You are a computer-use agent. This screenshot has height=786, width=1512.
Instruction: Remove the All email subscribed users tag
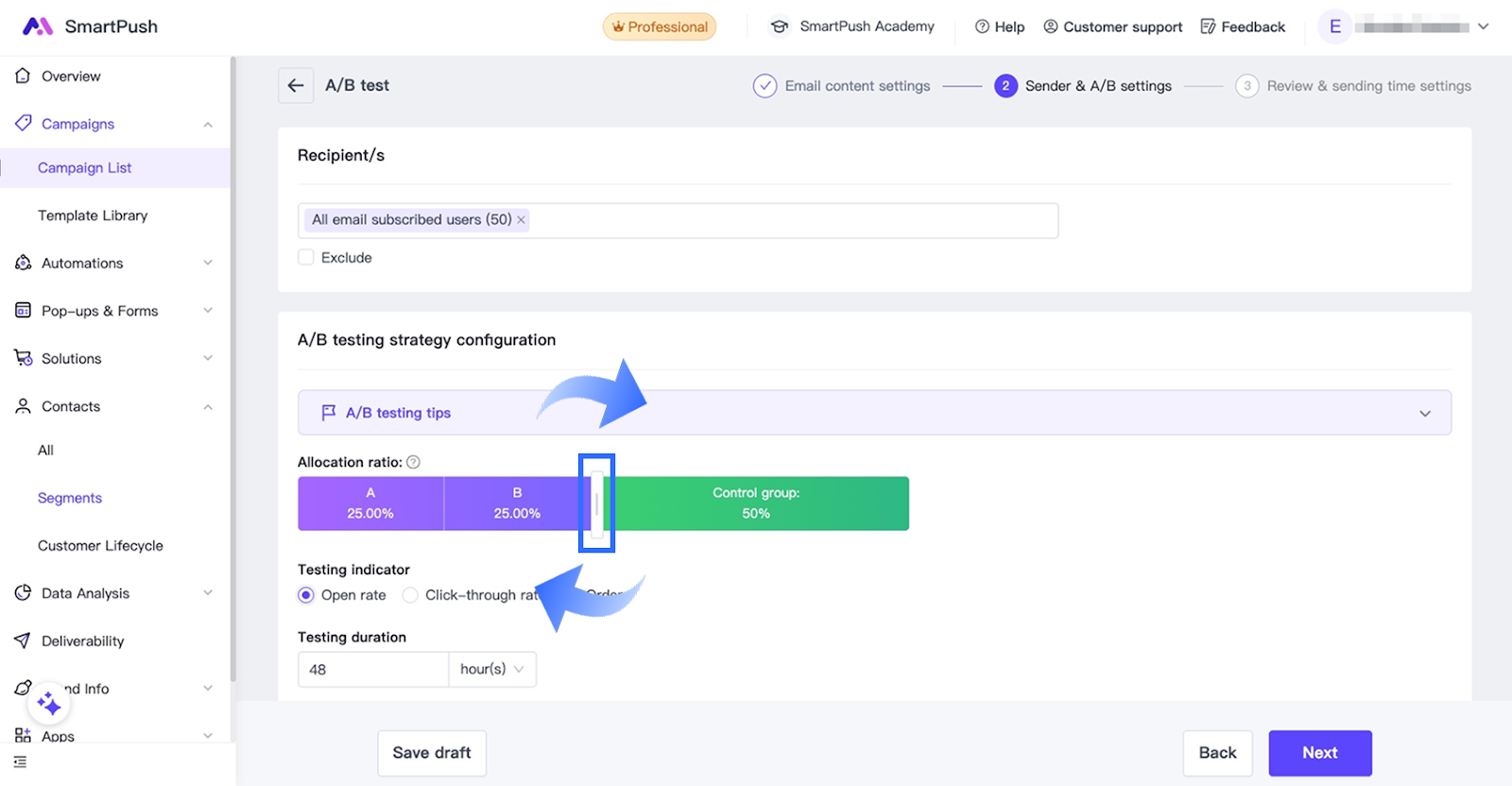pyautogui.click(x=521, y=220)
